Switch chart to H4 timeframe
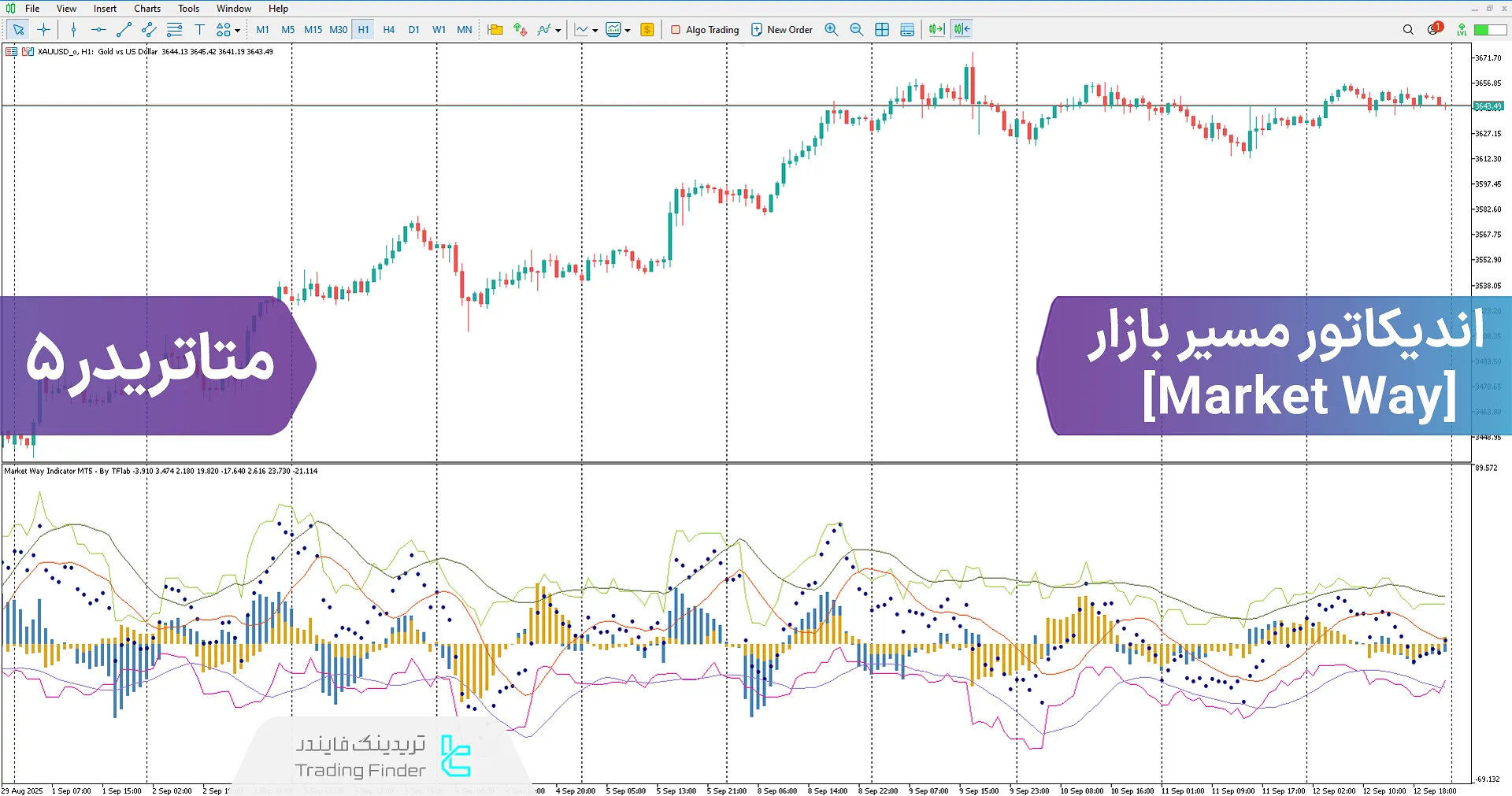Image resolution: width=1512 pixels, height=796 pixels. (x=388, y=29)
